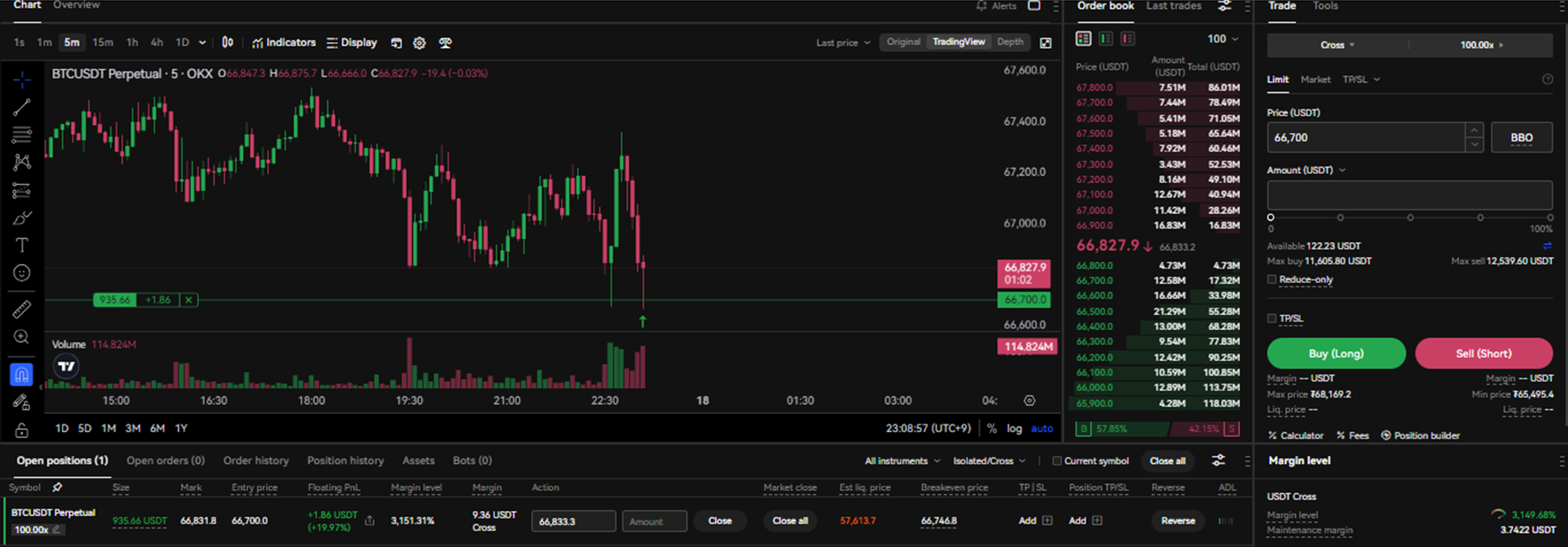Click the chart snapshot save icon
1568x547 pixels.
(396, 43)
